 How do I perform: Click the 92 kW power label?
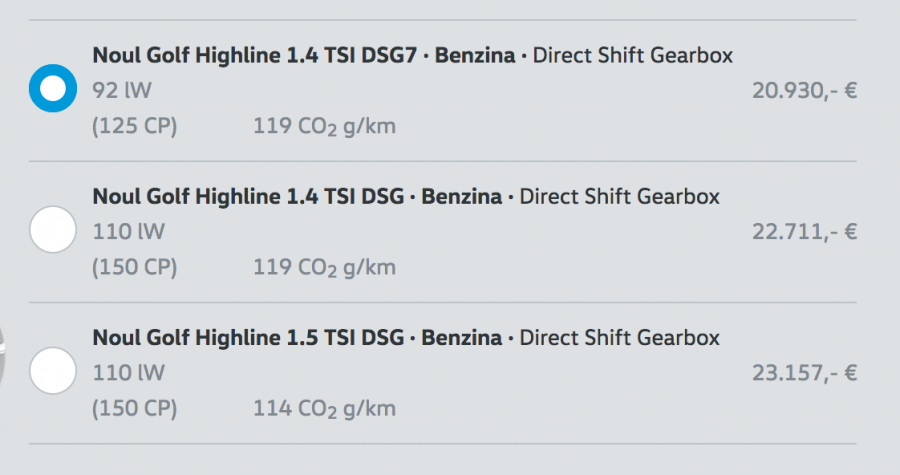[122, 92]
